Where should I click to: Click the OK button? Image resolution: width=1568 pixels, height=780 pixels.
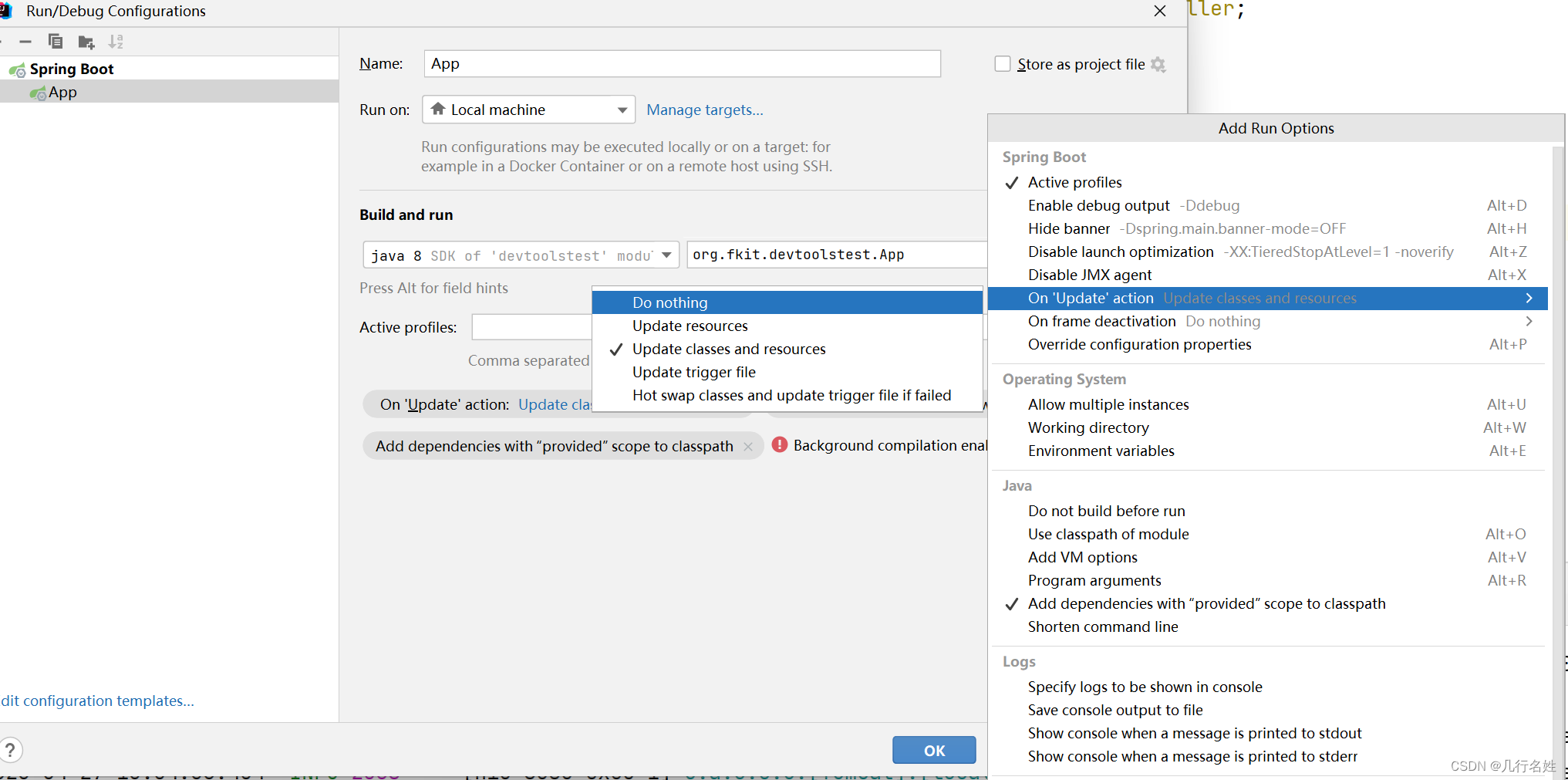[933, 749]
